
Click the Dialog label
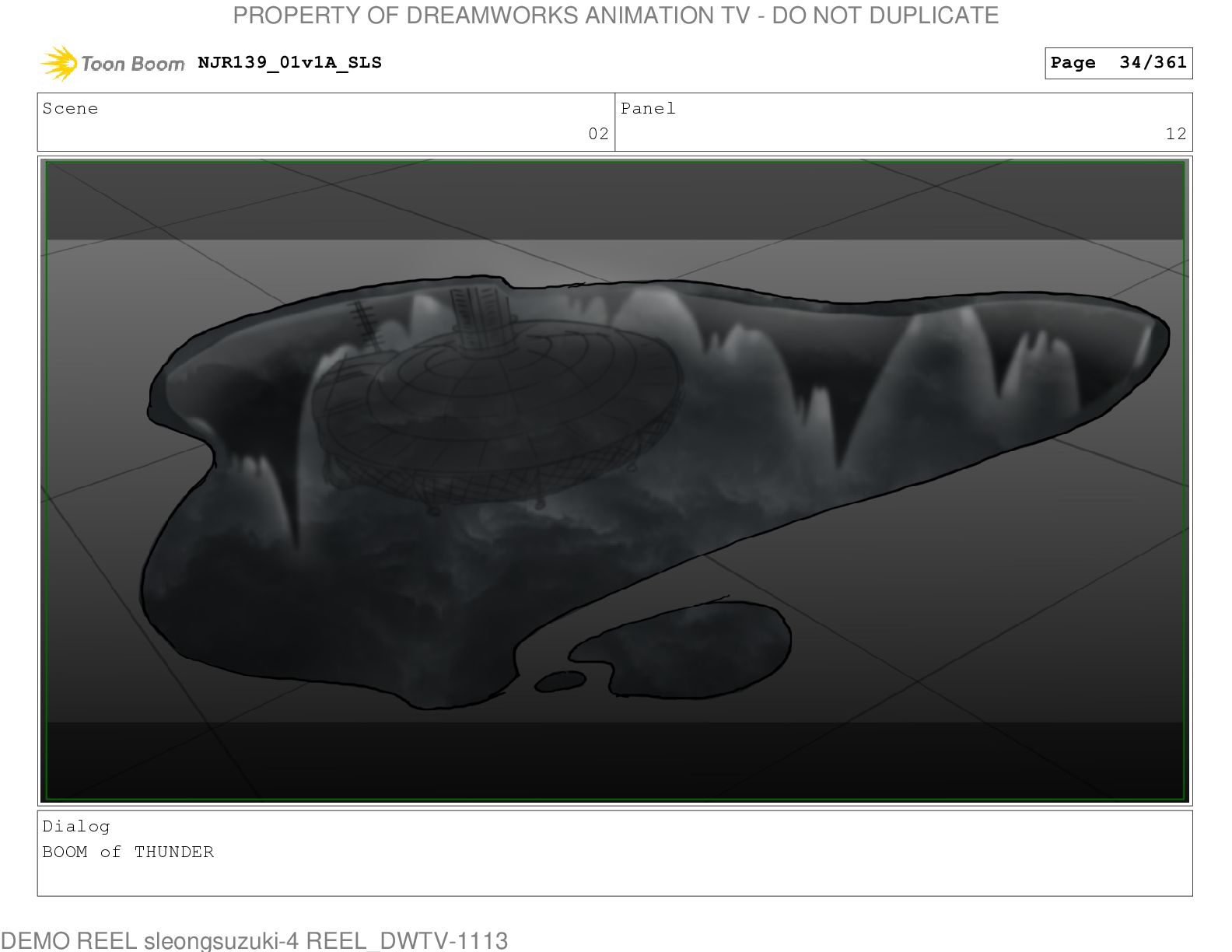tap(76, 827)
